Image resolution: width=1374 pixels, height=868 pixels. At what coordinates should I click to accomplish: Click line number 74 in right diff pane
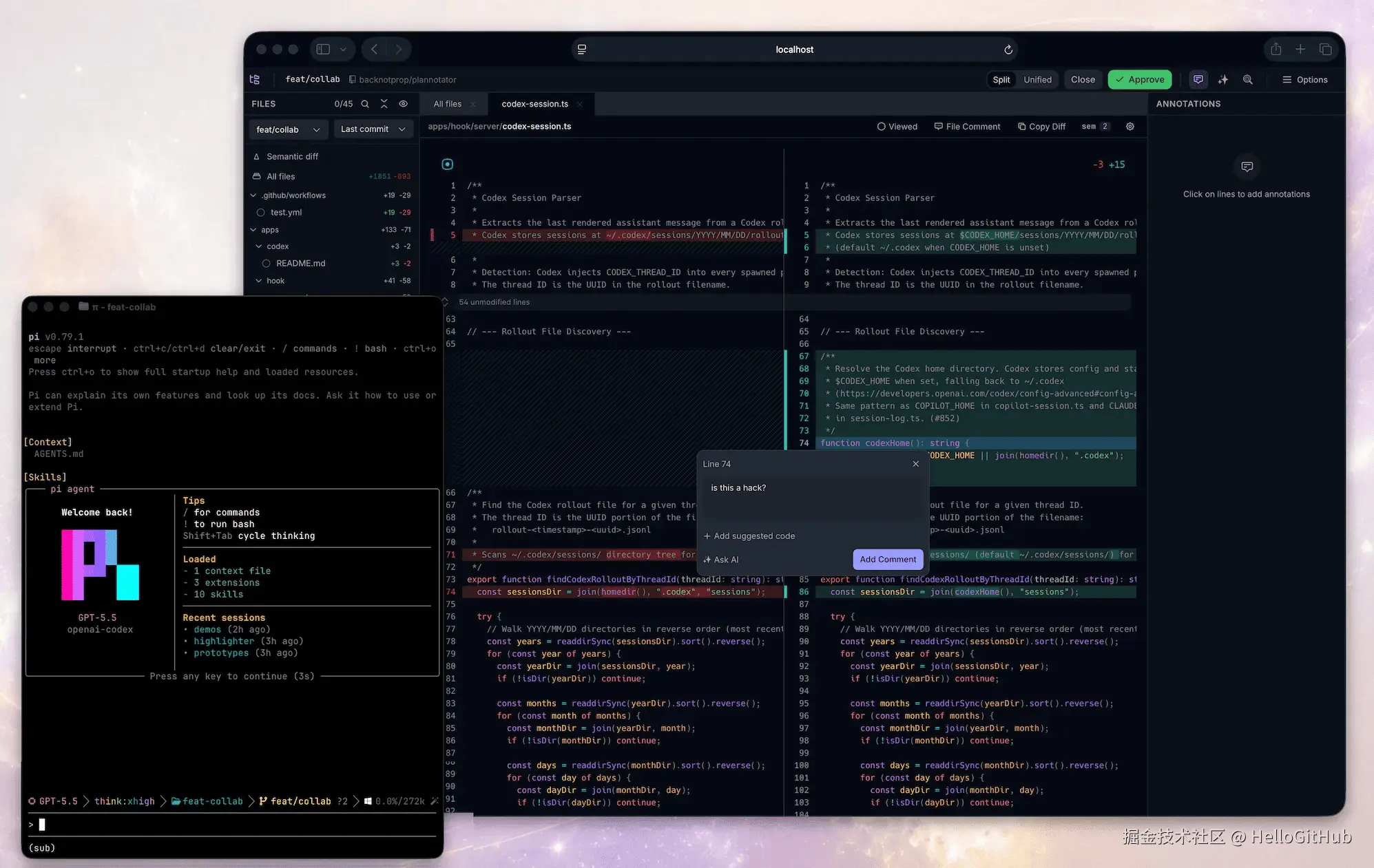tap(804, 443)
